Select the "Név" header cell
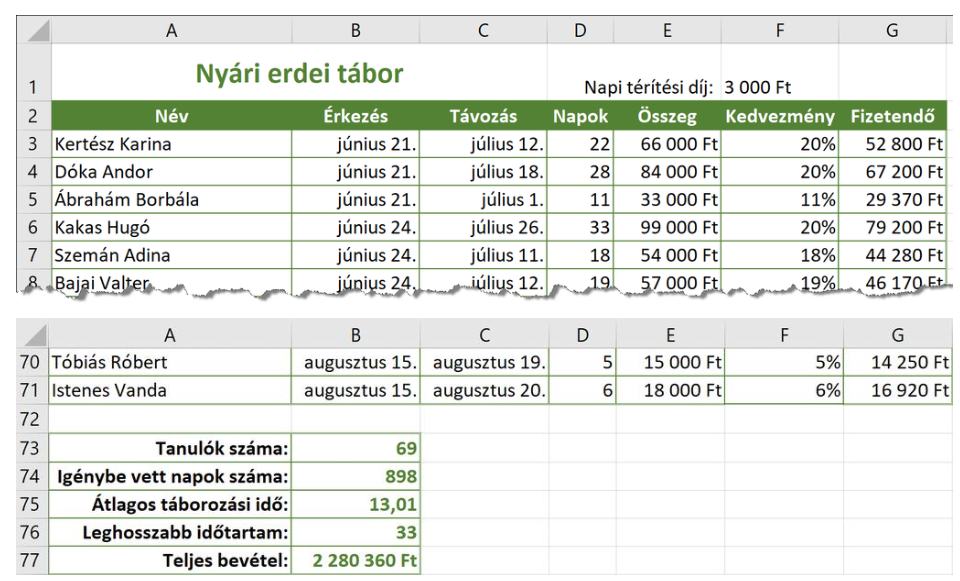Image resolution: width=960 pixels, height=581 pixels. (171, 116)
